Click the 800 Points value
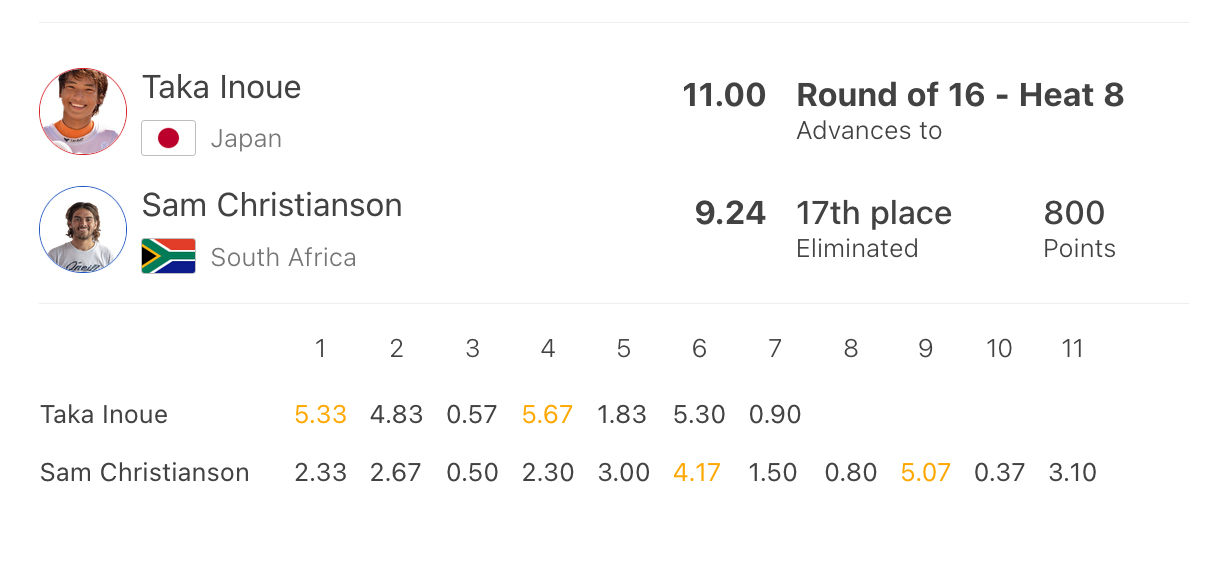This screenshot has width=1206, height=562. point(1074,213)
